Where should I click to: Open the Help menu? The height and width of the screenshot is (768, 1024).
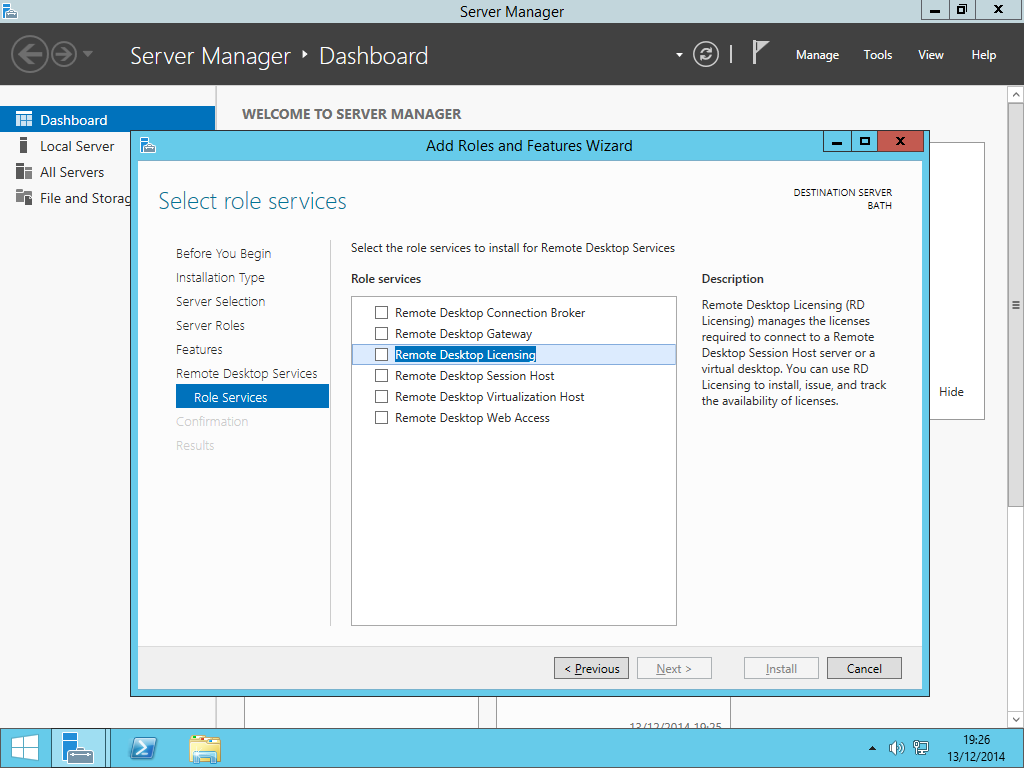(984, 55)
